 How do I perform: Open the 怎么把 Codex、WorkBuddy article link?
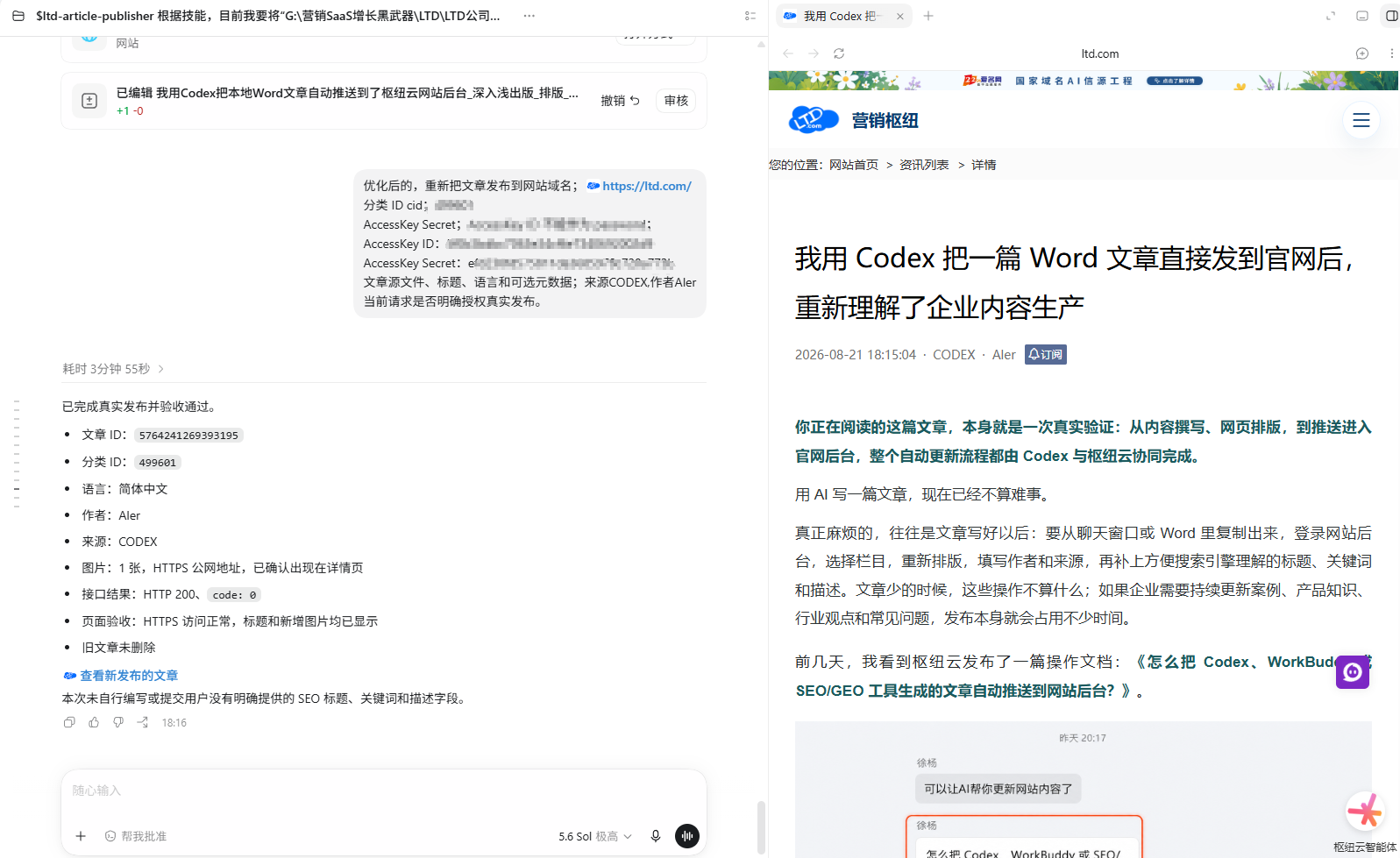pos(1084,676)
